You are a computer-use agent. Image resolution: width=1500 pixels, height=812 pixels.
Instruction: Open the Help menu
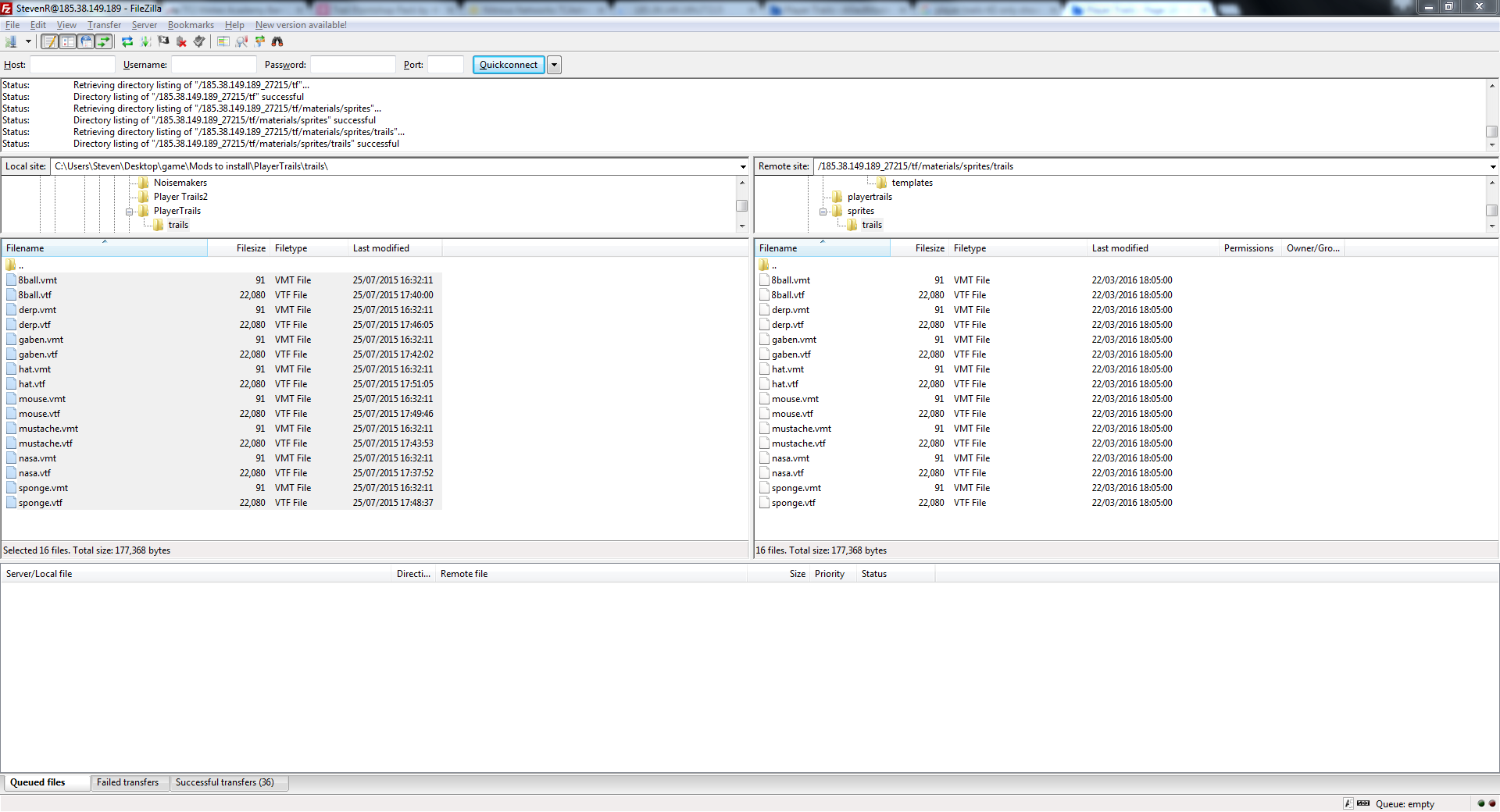click(x=234, y=25)
